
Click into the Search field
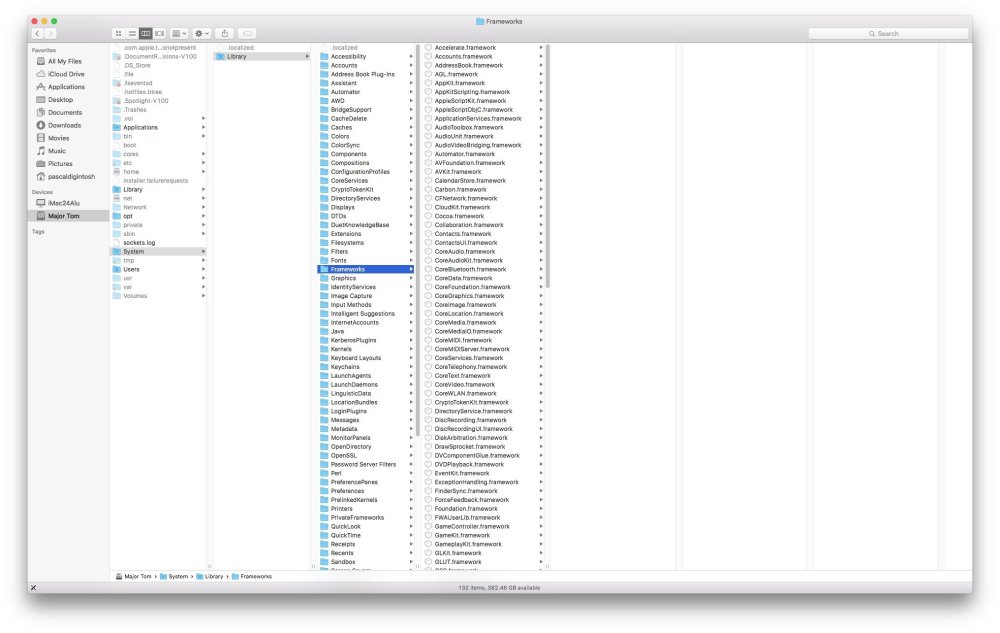(x=888, y=33)
